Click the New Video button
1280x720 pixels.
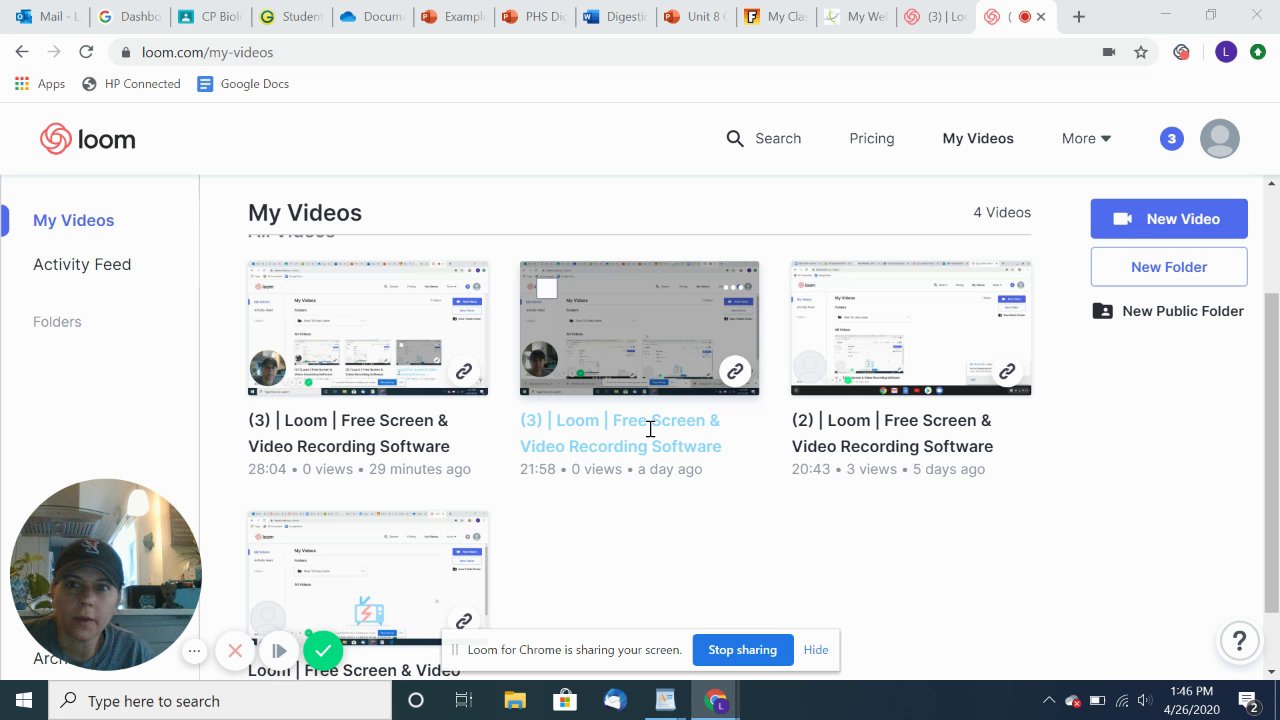point(1169,219)
